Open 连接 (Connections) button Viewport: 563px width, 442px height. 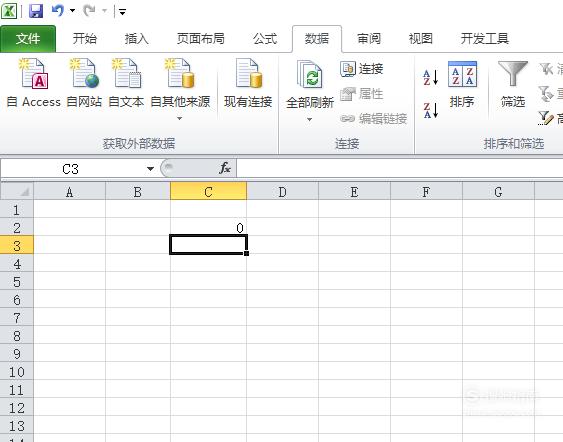[362, 69]
